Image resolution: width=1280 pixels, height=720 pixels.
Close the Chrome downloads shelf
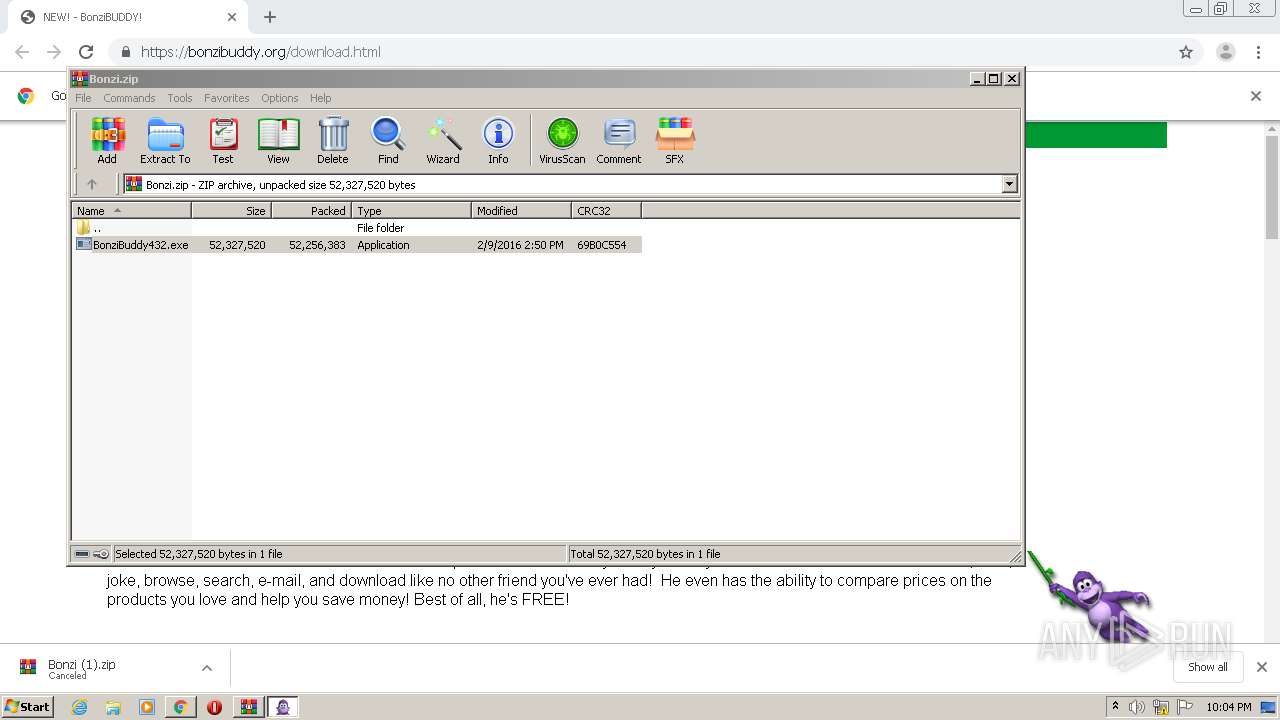(1262, 667)
